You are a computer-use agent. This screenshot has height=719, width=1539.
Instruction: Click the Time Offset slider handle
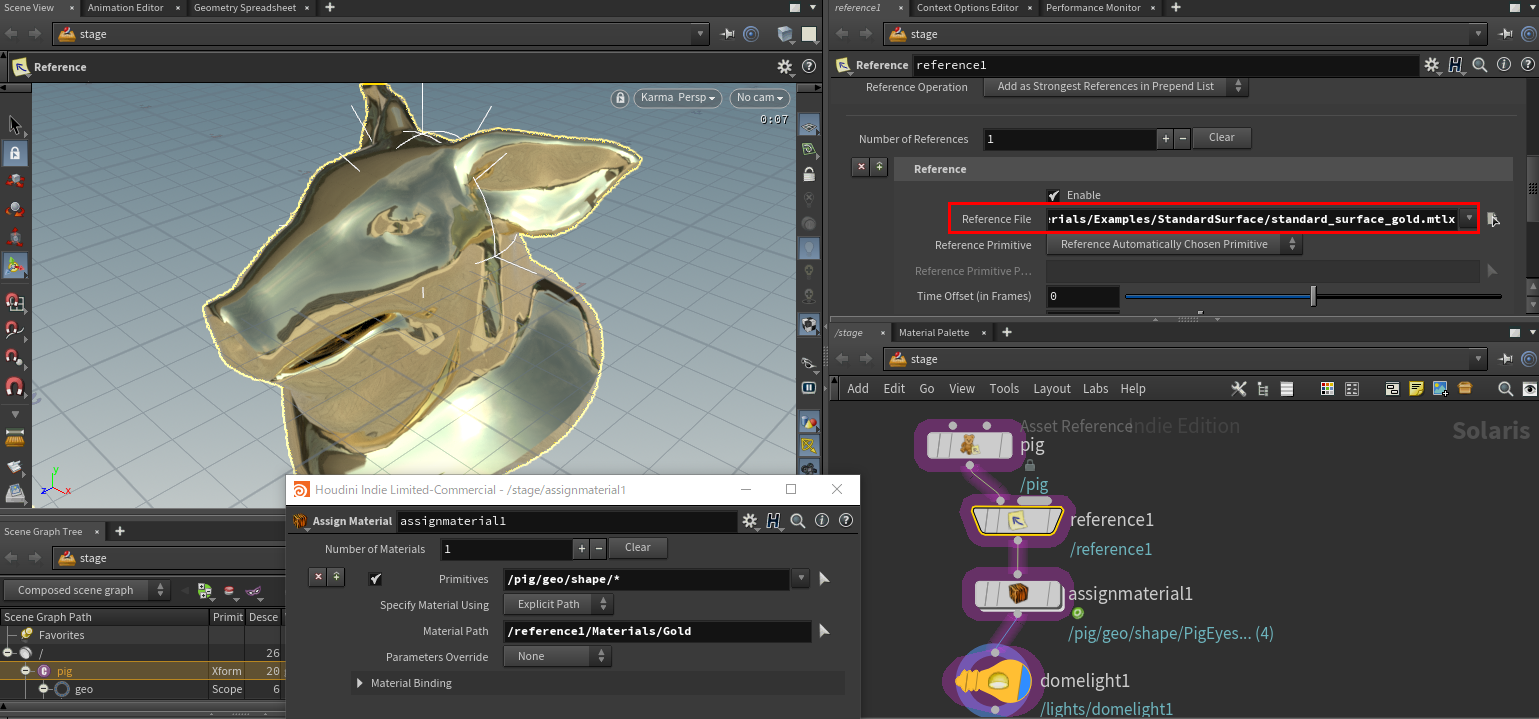click(1313, 296)
